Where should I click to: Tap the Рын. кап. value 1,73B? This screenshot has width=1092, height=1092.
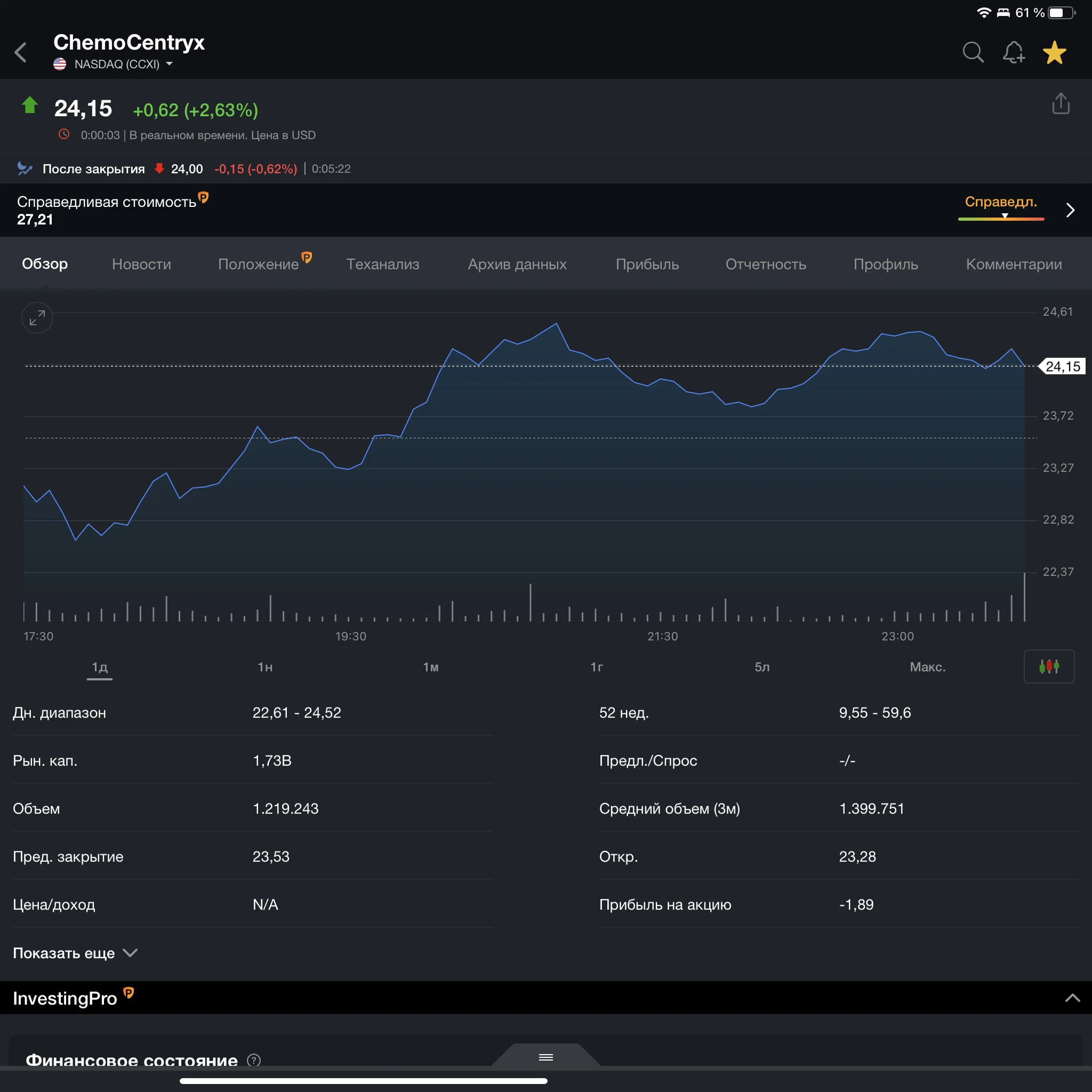(272, 761)
